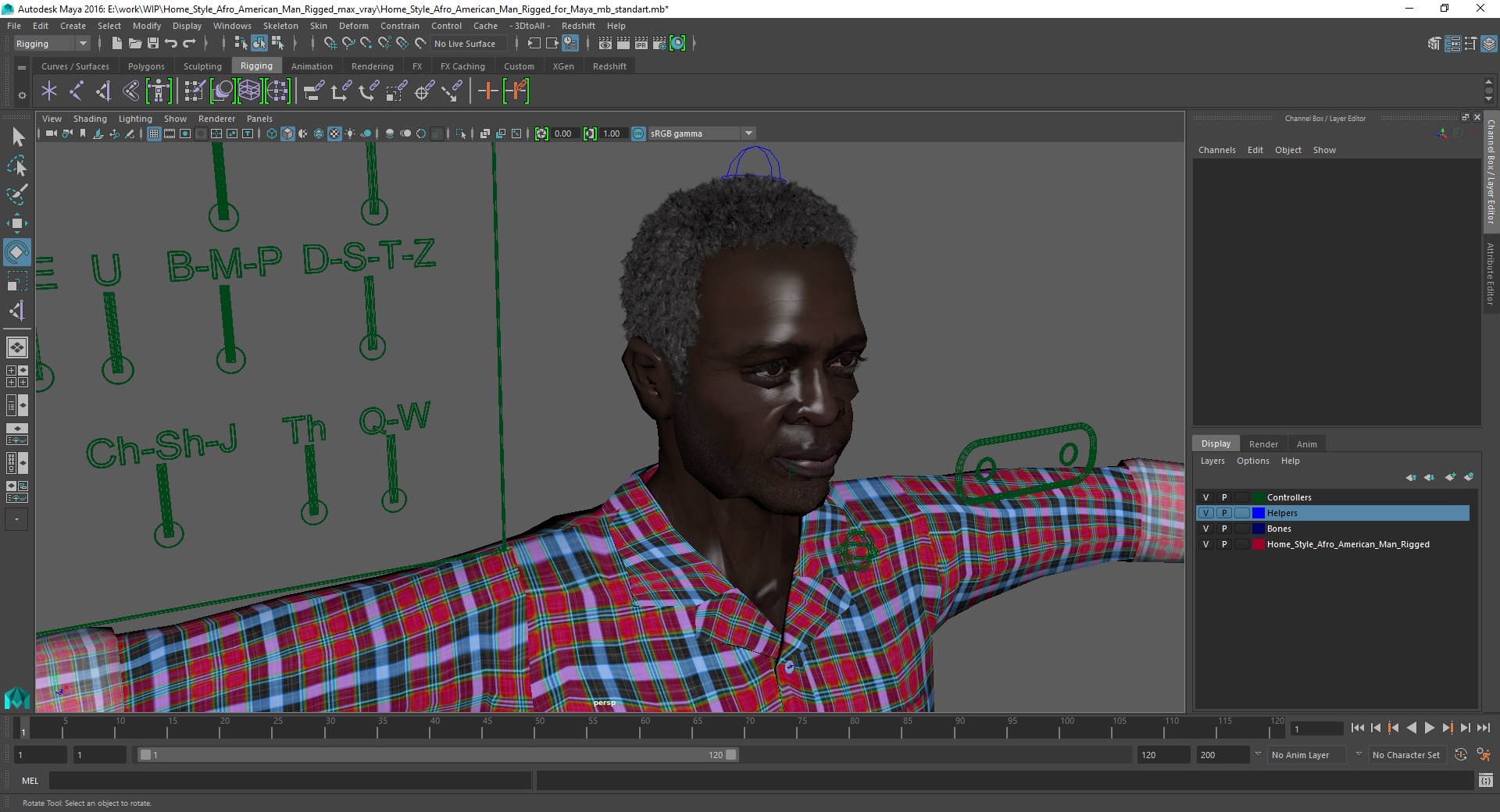
Task: Toggle visibility V of the Controllers layer
Action: coord(1205,497)
